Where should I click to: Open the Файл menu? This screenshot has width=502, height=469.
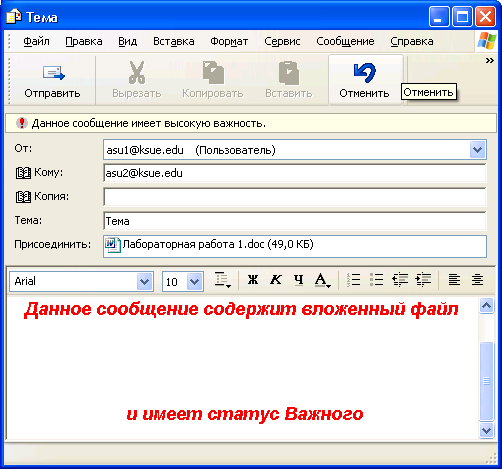[36, 41]
